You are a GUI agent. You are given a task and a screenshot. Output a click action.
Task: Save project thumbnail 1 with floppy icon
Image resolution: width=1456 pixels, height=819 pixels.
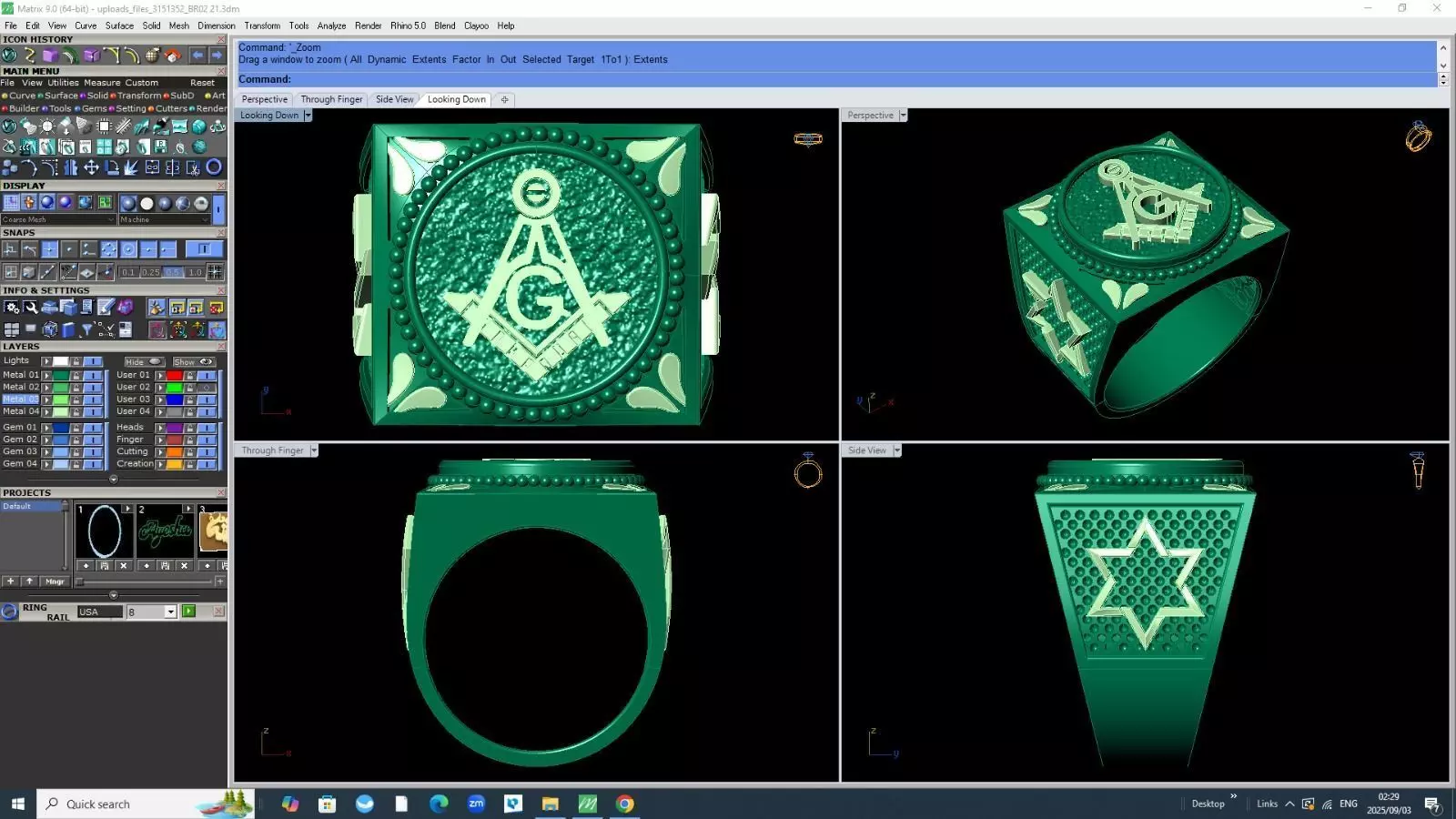(x=105, y=565)
